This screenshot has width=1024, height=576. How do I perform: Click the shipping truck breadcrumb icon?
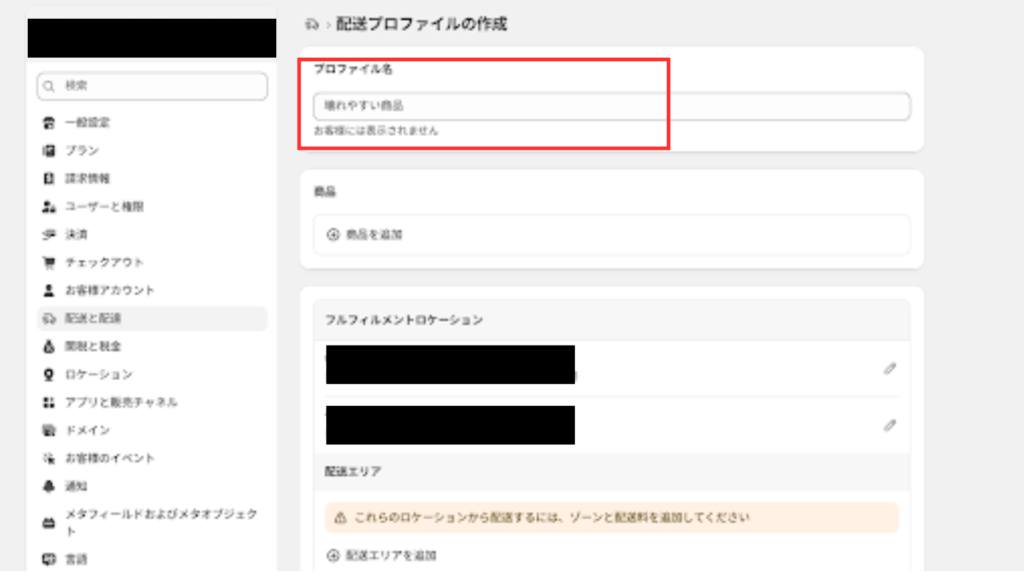pos(312,24)
